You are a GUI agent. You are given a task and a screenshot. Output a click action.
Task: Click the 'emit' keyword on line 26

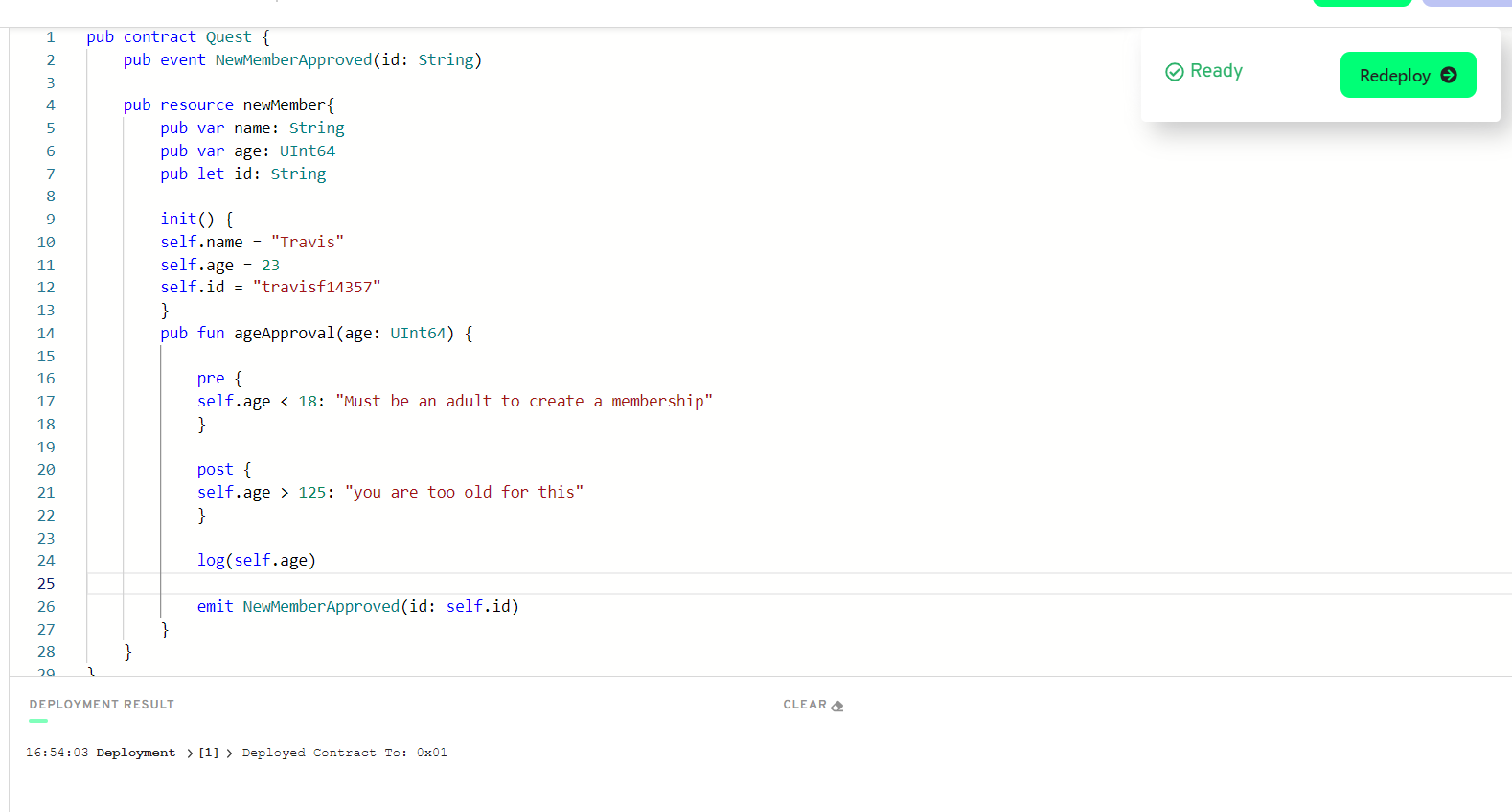(x=216, y=607)
